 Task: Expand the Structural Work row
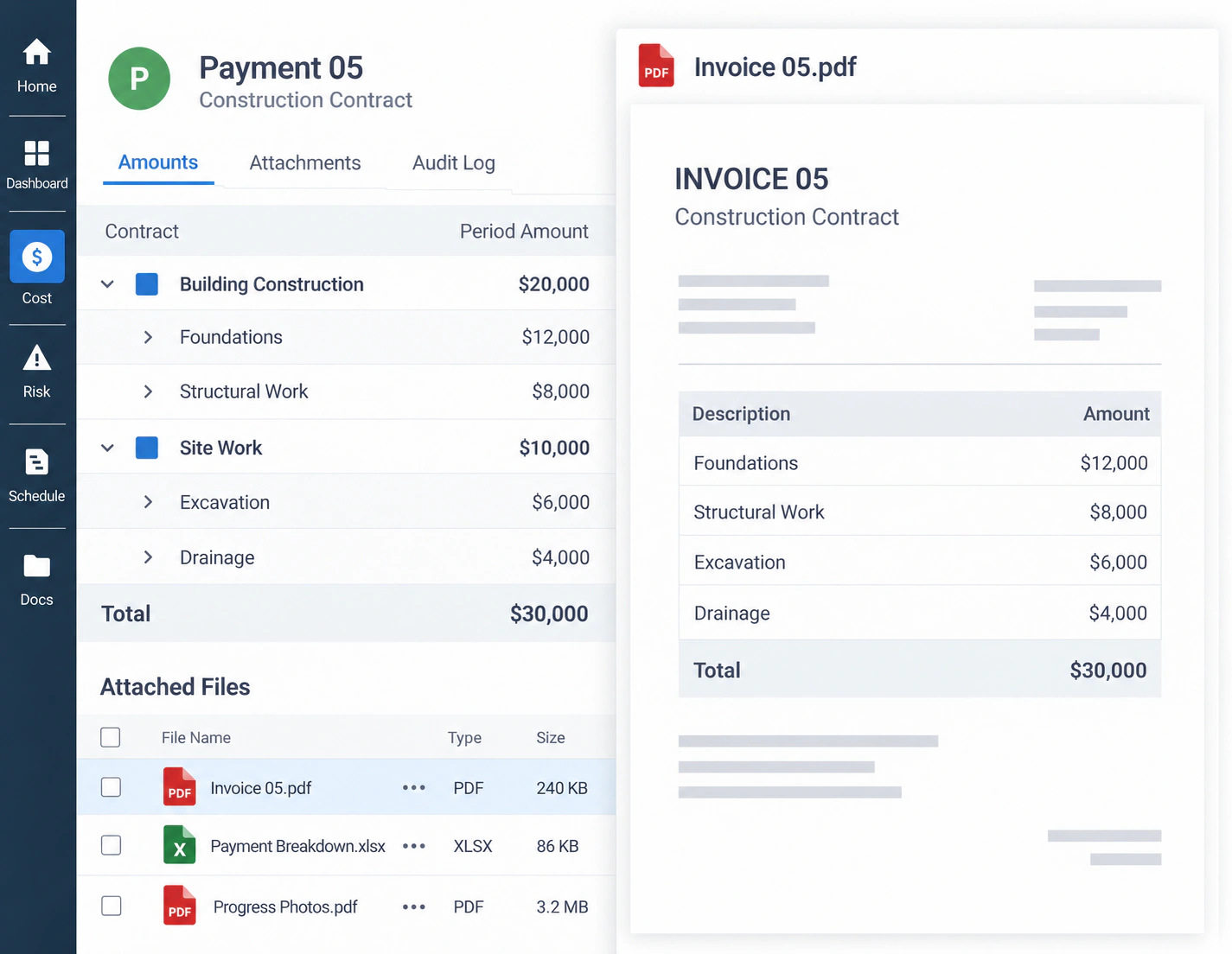tap(148, 391)
